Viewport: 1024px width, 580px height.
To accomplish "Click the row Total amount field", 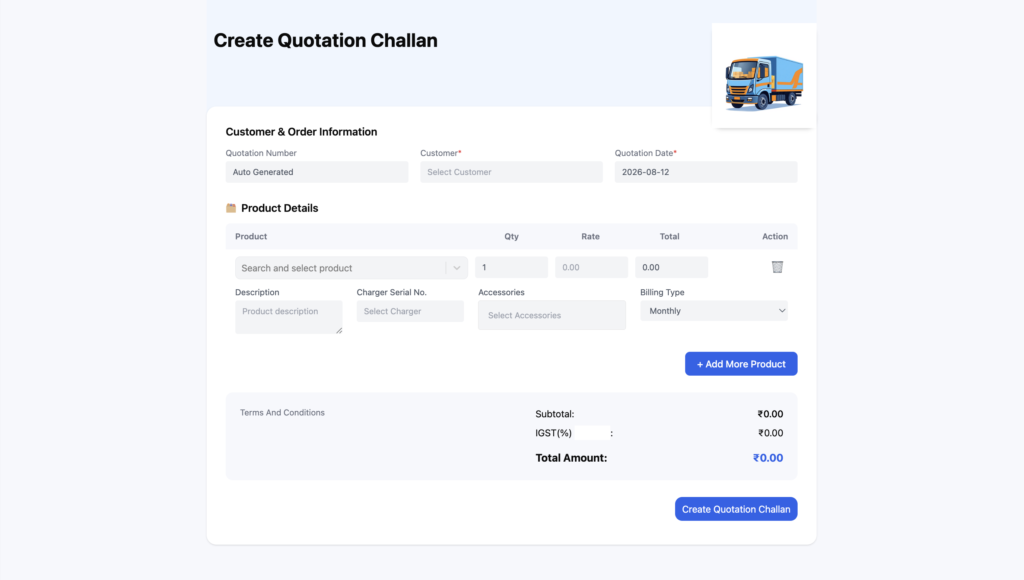I will click(671, 267).
